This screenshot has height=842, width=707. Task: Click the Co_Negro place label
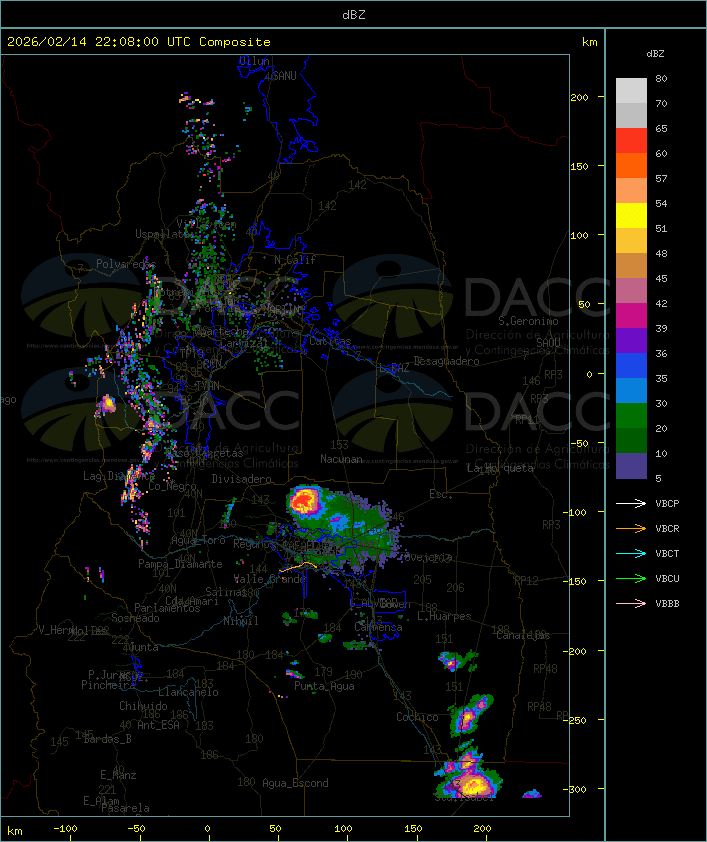172,486
